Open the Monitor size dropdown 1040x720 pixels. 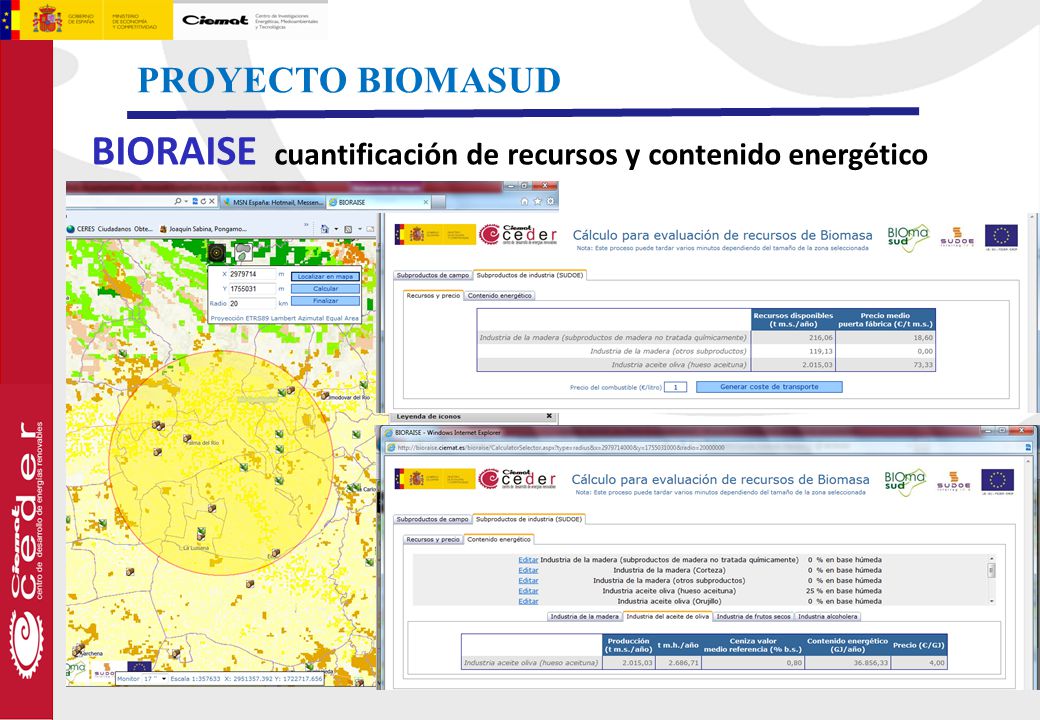click(164, 679)
